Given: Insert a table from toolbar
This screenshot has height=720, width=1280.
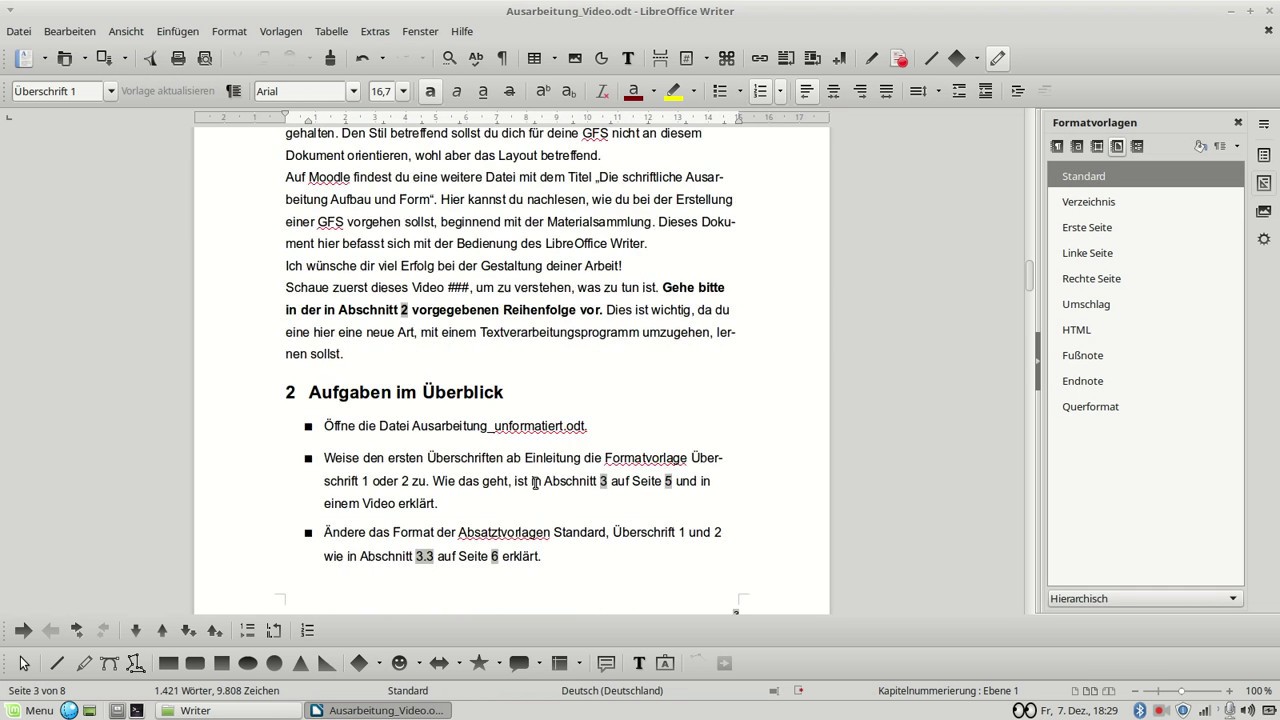Looking at the screenshot, I should click(534, 59).
